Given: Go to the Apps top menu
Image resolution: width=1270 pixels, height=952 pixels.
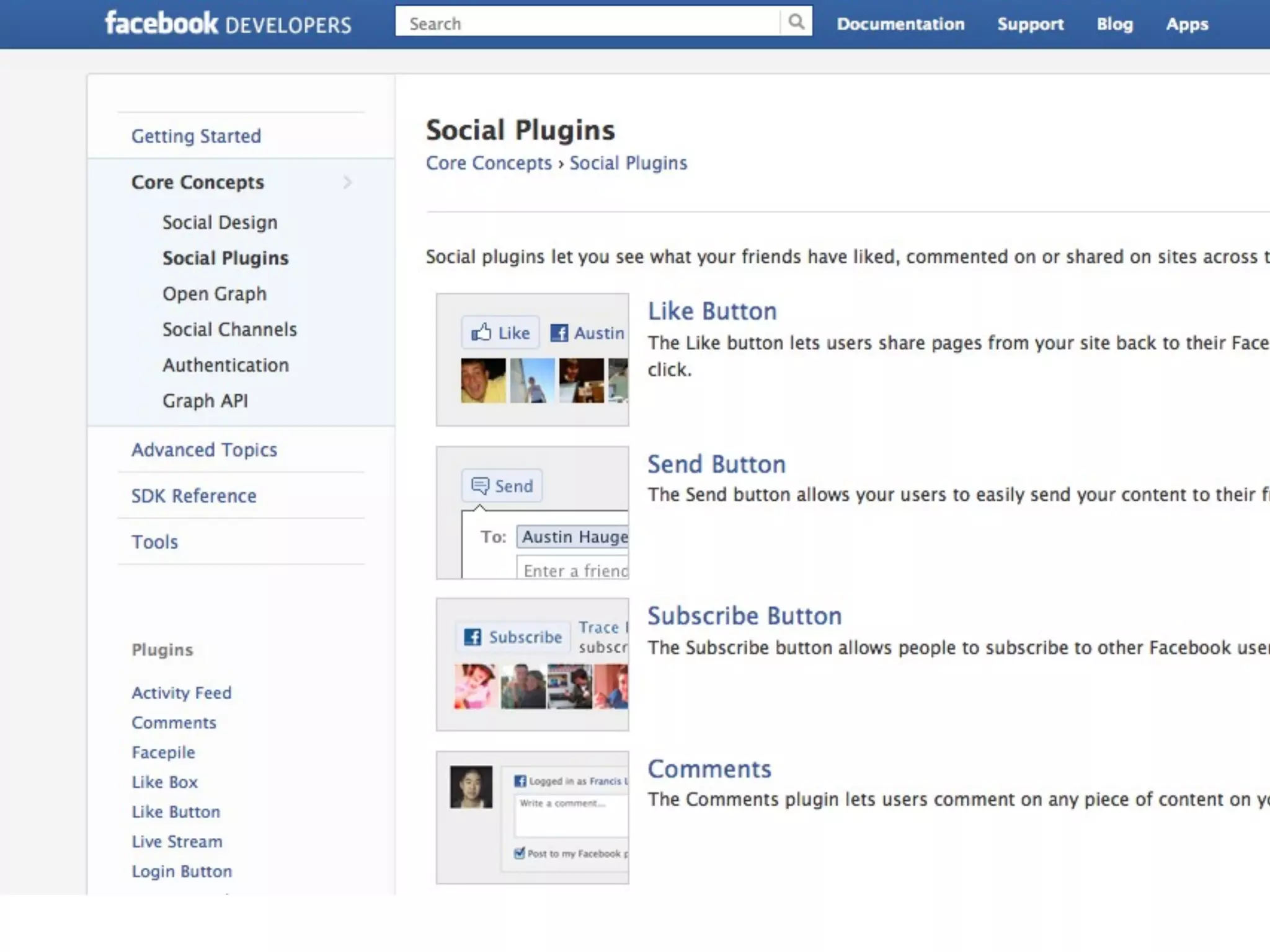Looking at the screenshot, I should [x=1187, y=24].
